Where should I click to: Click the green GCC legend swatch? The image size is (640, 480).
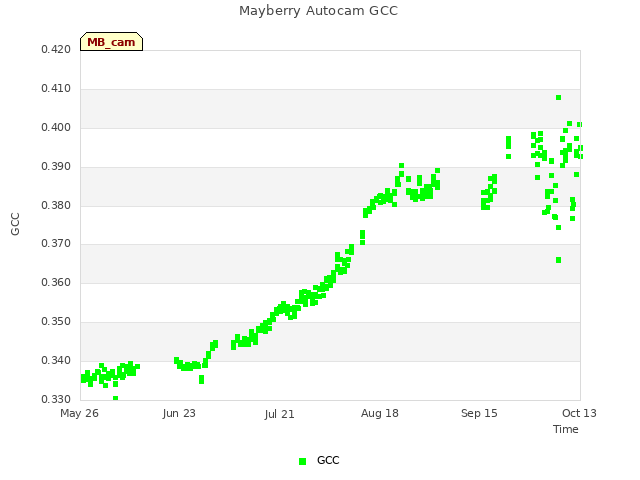tap(302, 461)
